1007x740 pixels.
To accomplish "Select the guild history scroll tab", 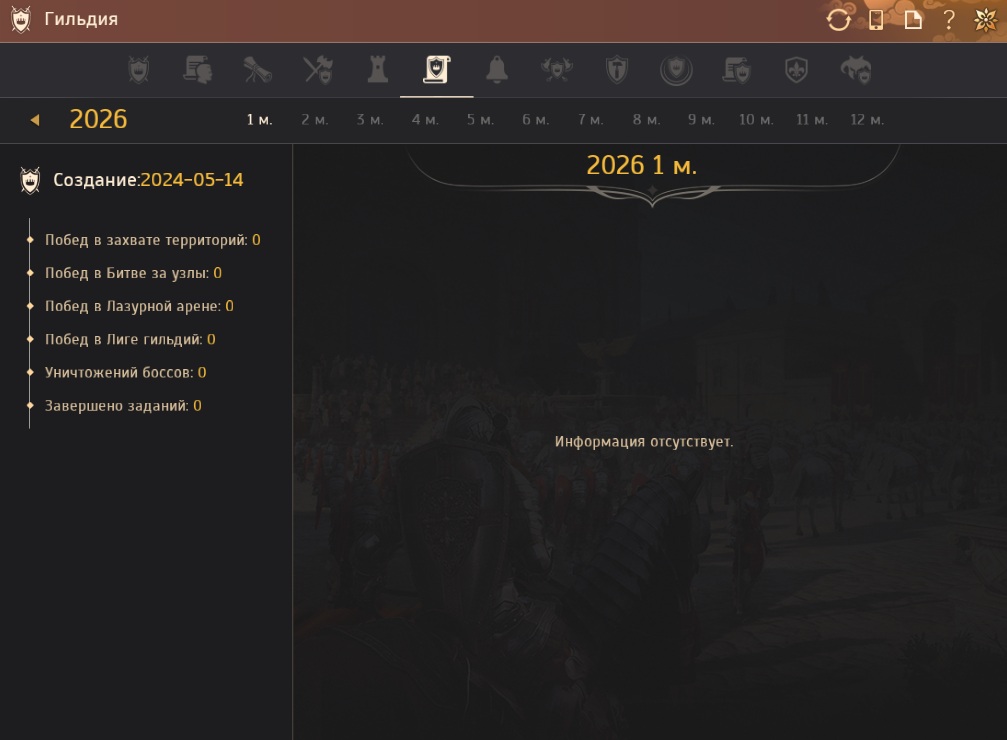I will 436,70.
